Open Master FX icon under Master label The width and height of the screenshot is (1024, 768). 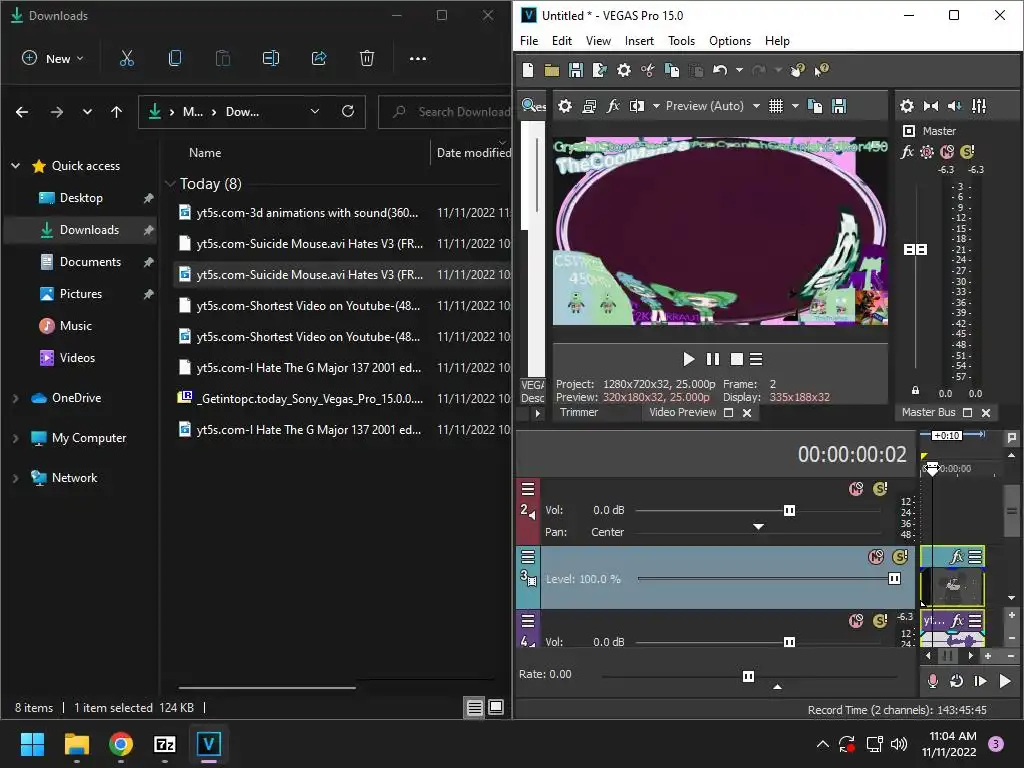coord(907,152)
